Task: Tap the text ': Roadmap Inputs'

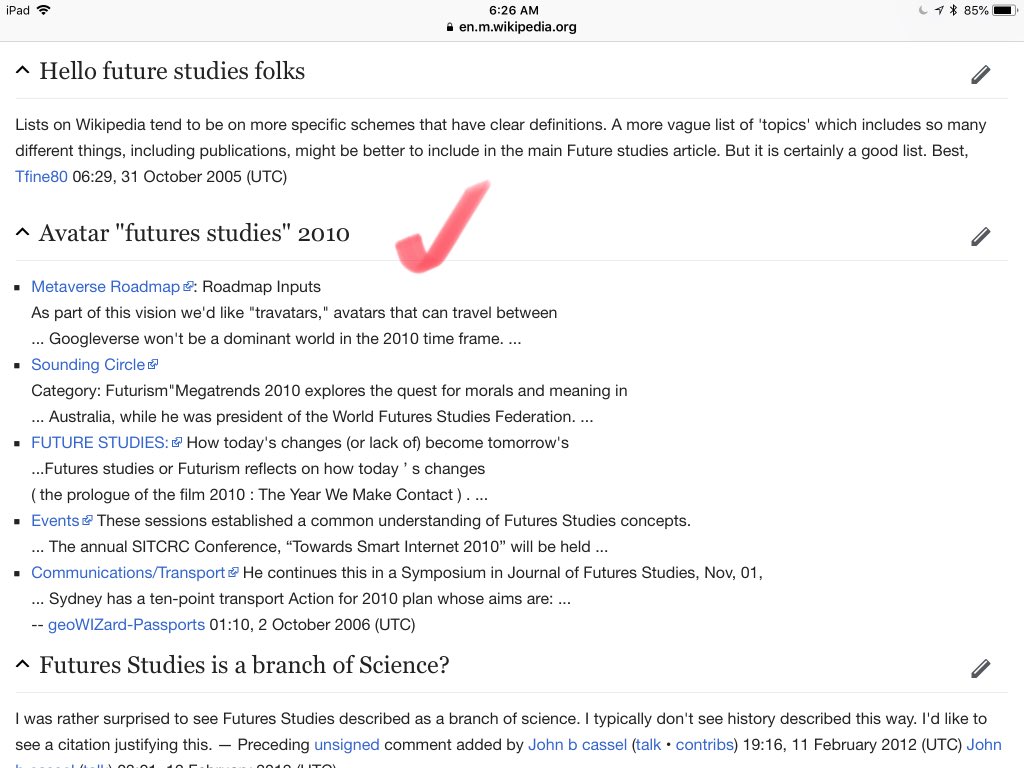Action: click(x=258, y=287)
